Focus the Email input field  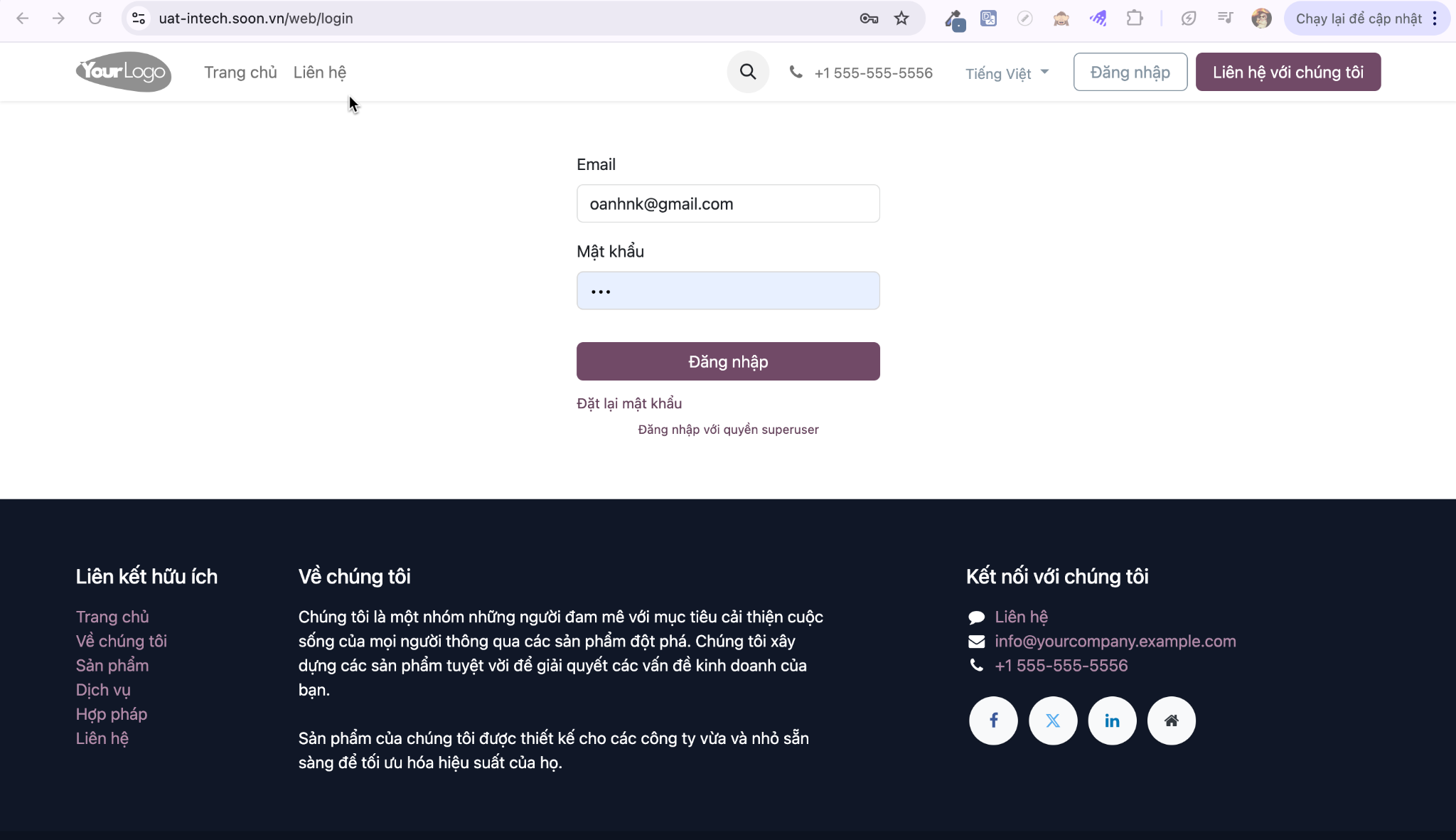(x=728, y=203)
